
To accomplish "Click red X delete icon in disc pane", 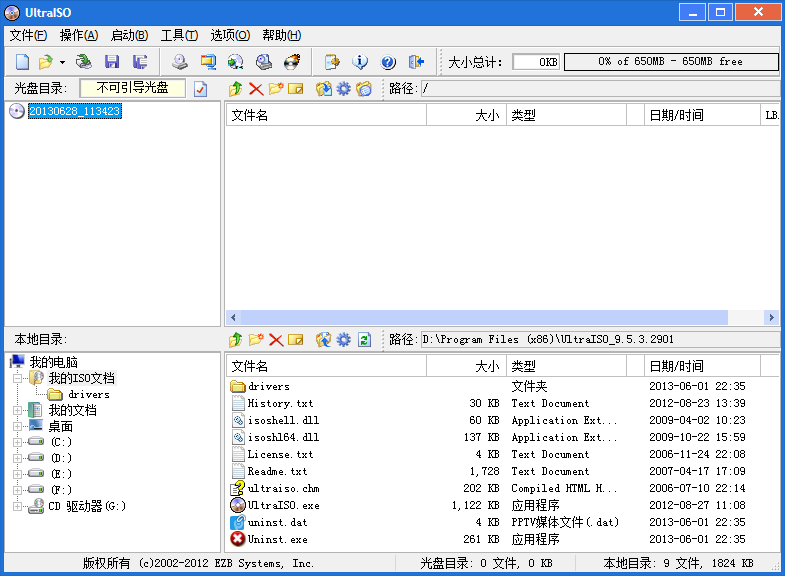I will [x=256, y=89].
